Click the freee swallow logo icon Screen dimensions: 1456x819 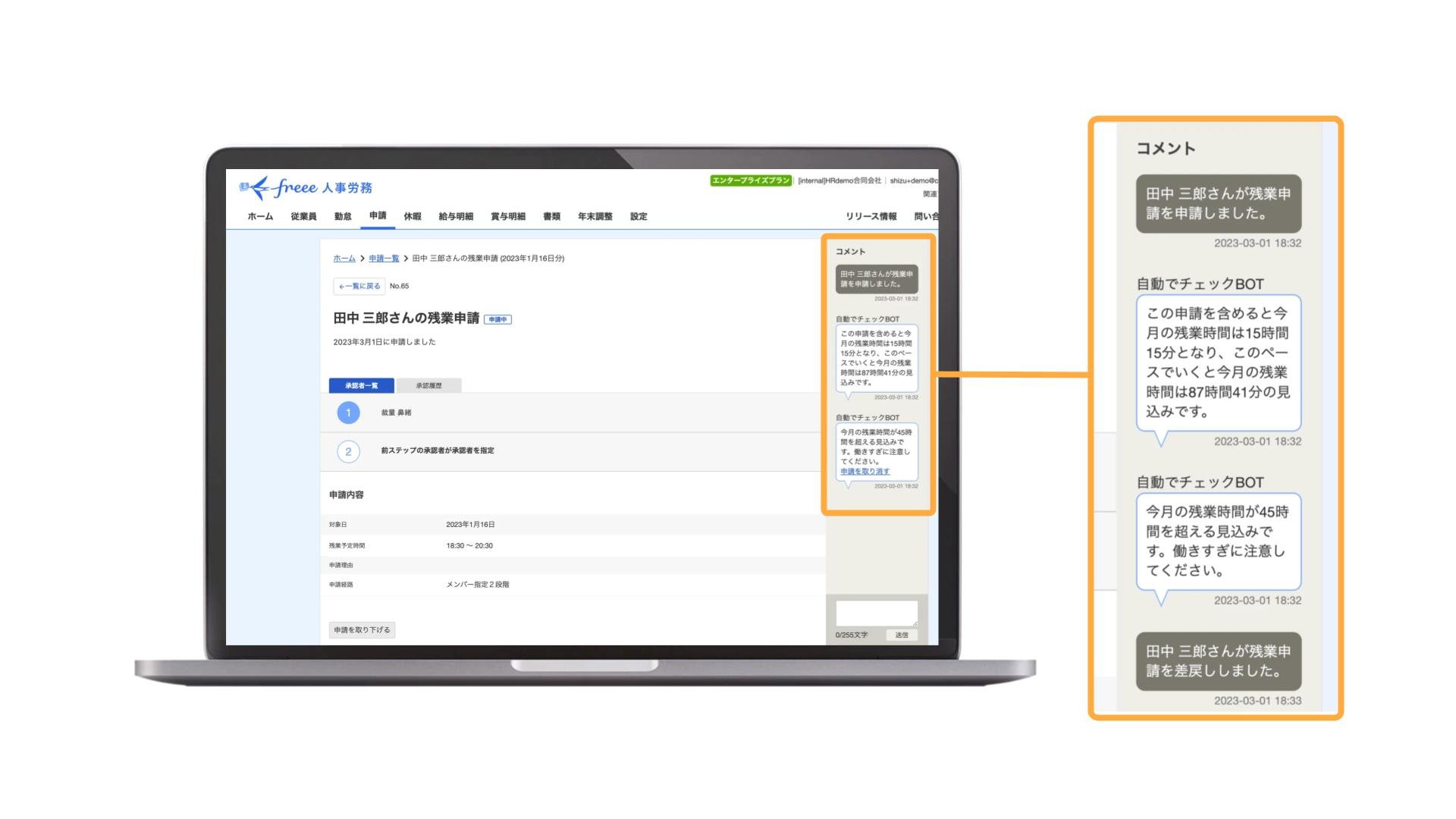tap(256, 187)
